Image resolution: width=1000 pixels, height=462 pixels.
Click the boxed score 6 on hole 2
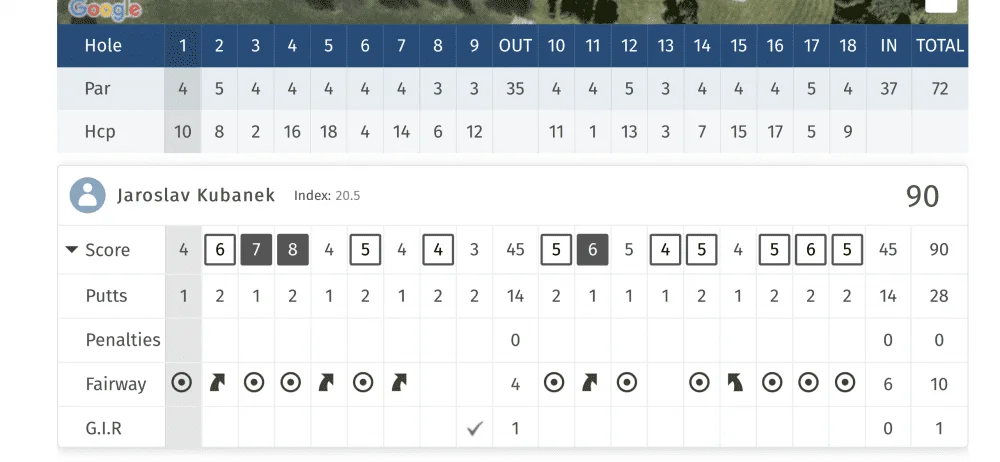220,250
